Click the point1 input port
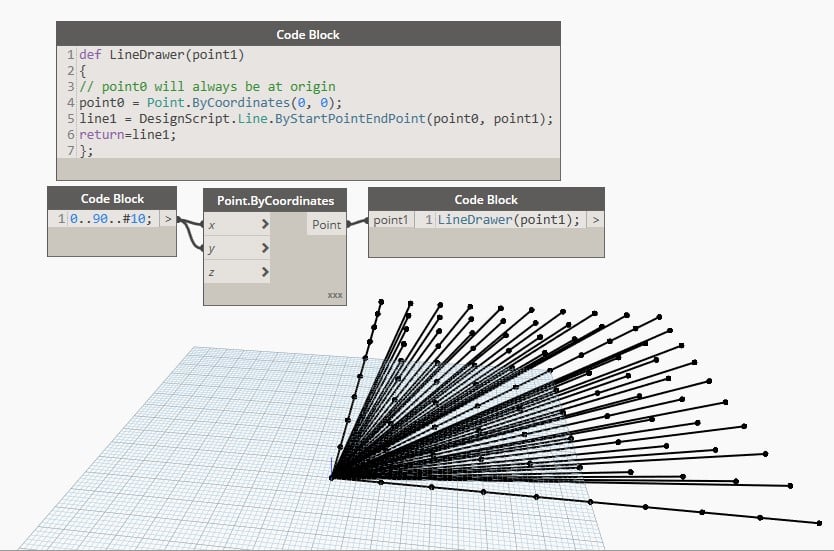834x551 pixels. coord(391,220)
